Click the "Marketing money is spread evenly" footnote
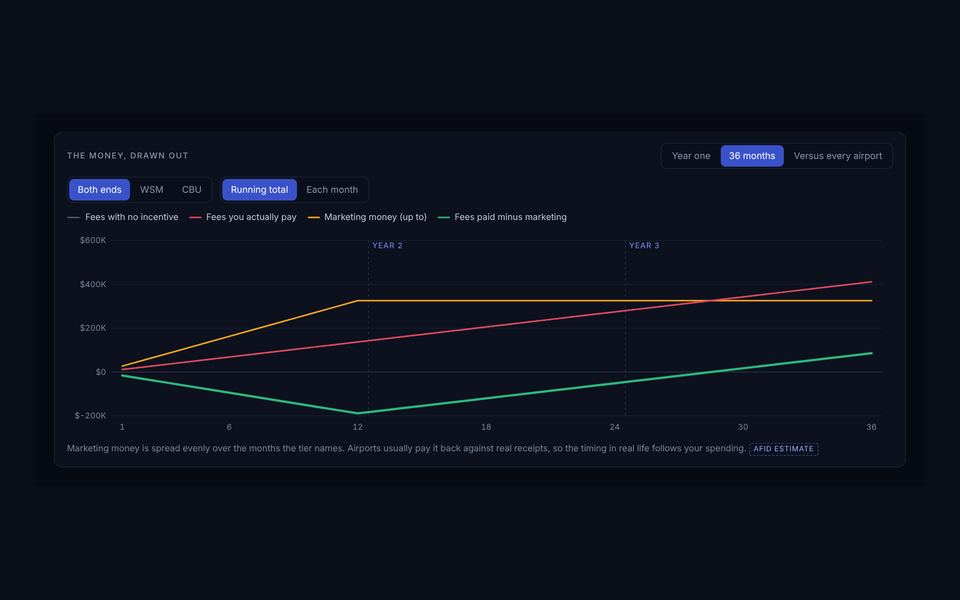 coord(407,449)
